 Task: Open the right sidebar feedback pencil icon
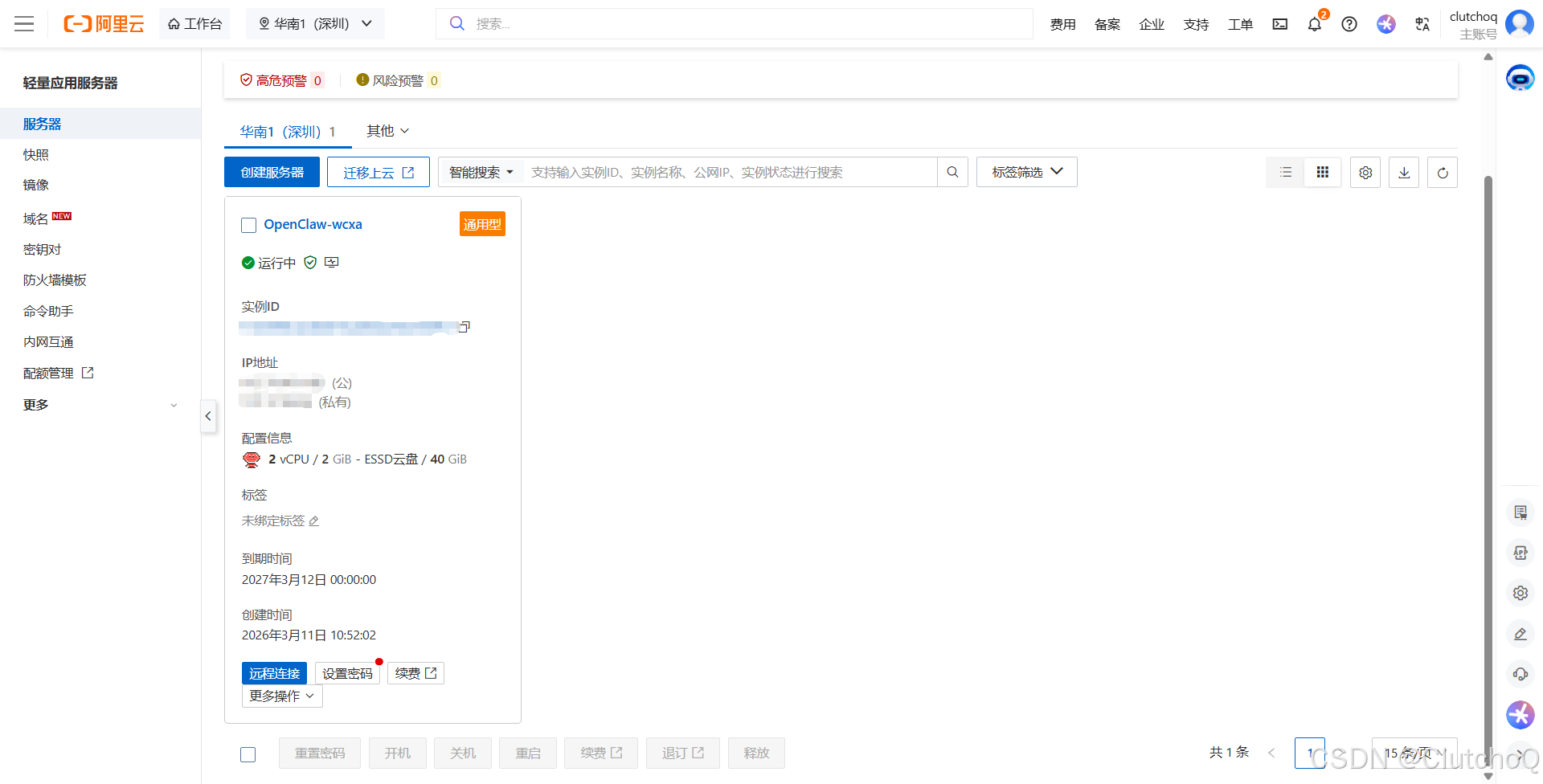click(1520, 634)
